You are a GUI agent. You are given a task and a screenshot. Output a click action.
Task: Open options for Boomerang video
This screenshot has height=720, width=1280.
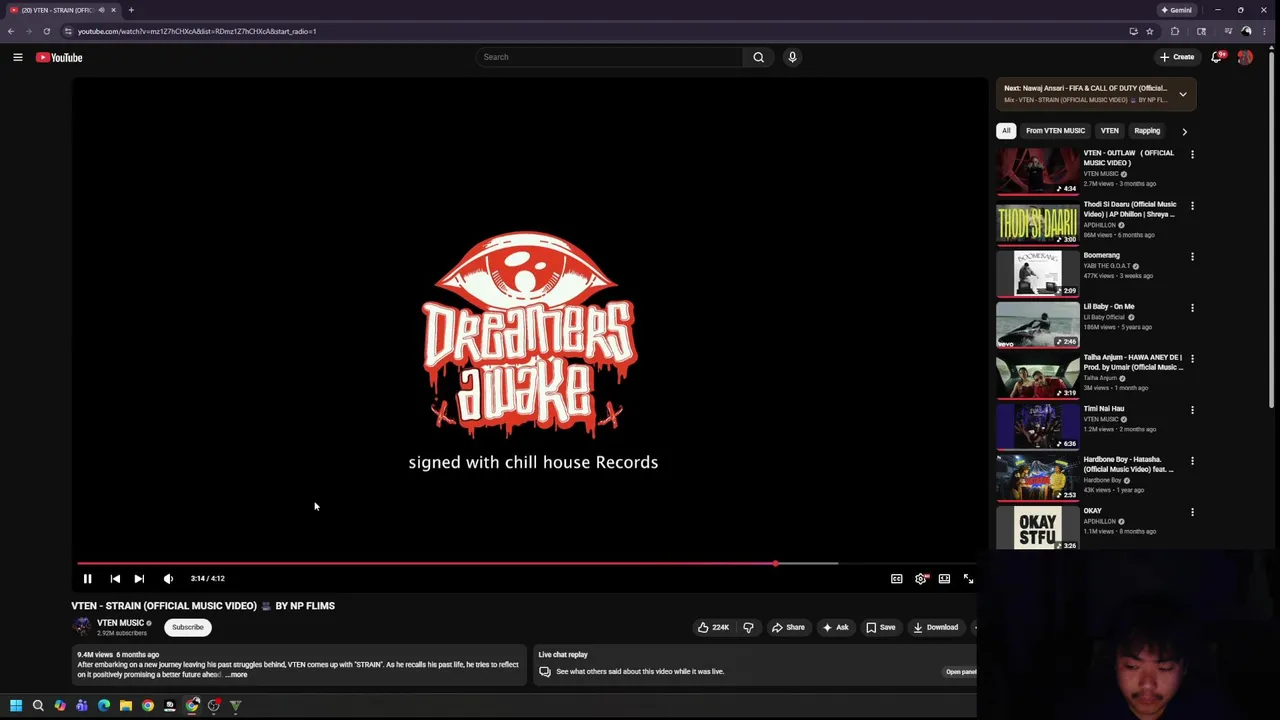point(1192,256)
